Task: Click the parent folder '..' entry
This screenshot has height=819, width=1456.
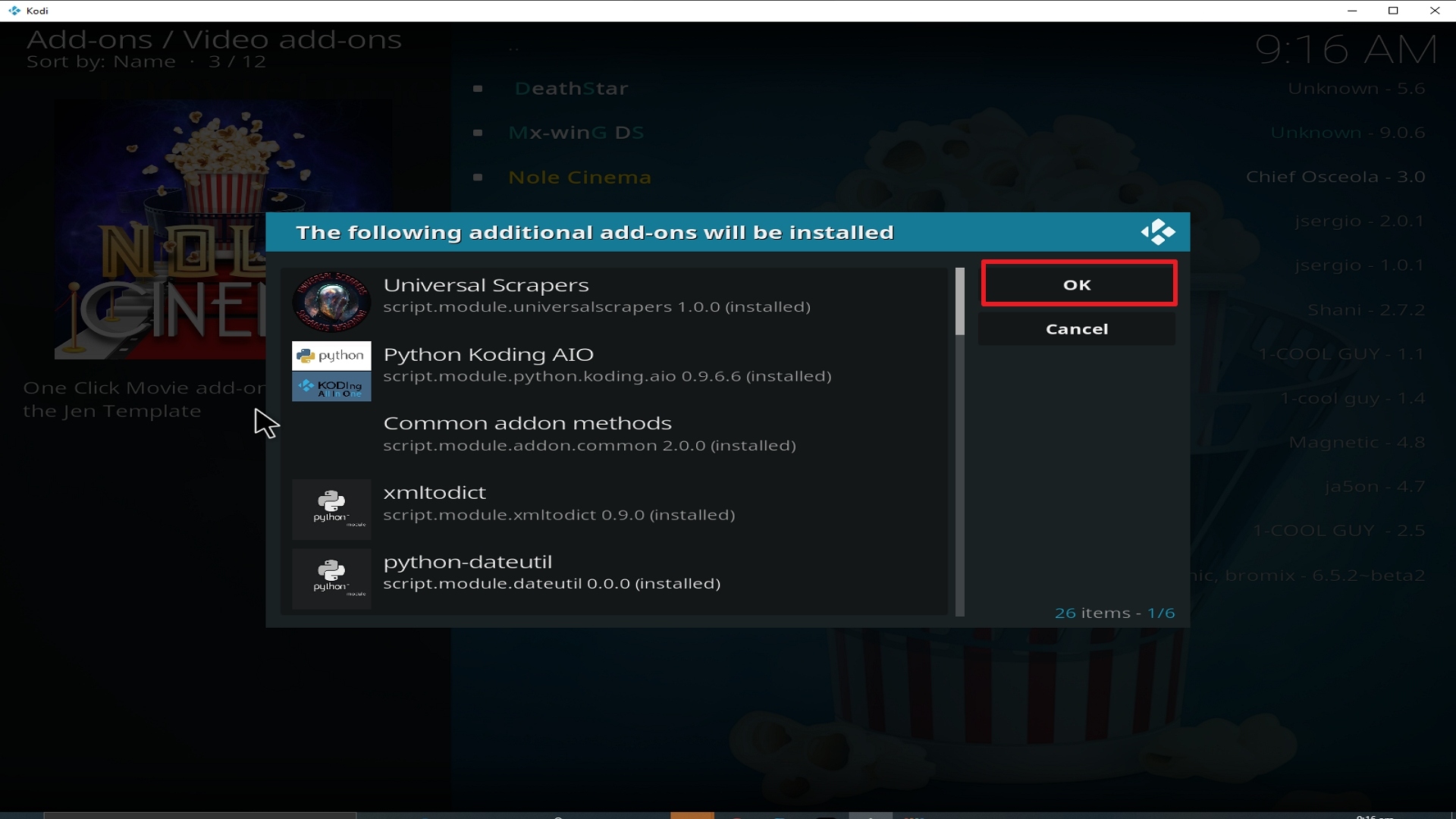Action: click(x=514, y=49)
